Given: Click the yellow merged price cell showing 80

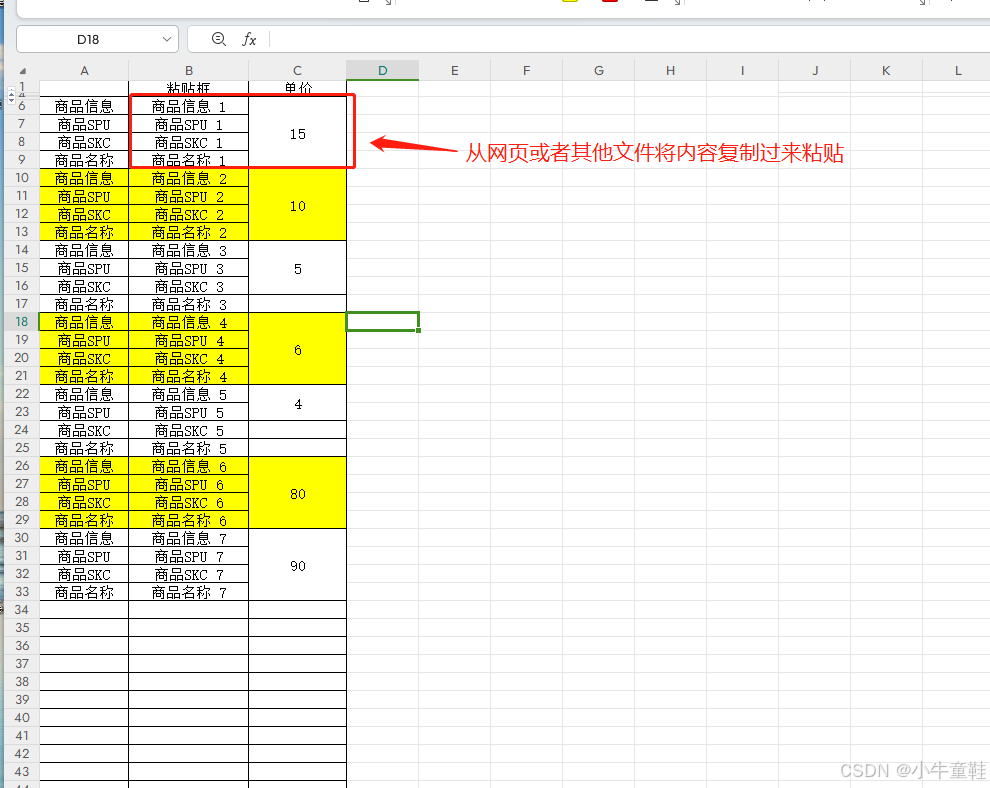Looking at the screenshot, I should pyautogui.click(x=297, y=493).
